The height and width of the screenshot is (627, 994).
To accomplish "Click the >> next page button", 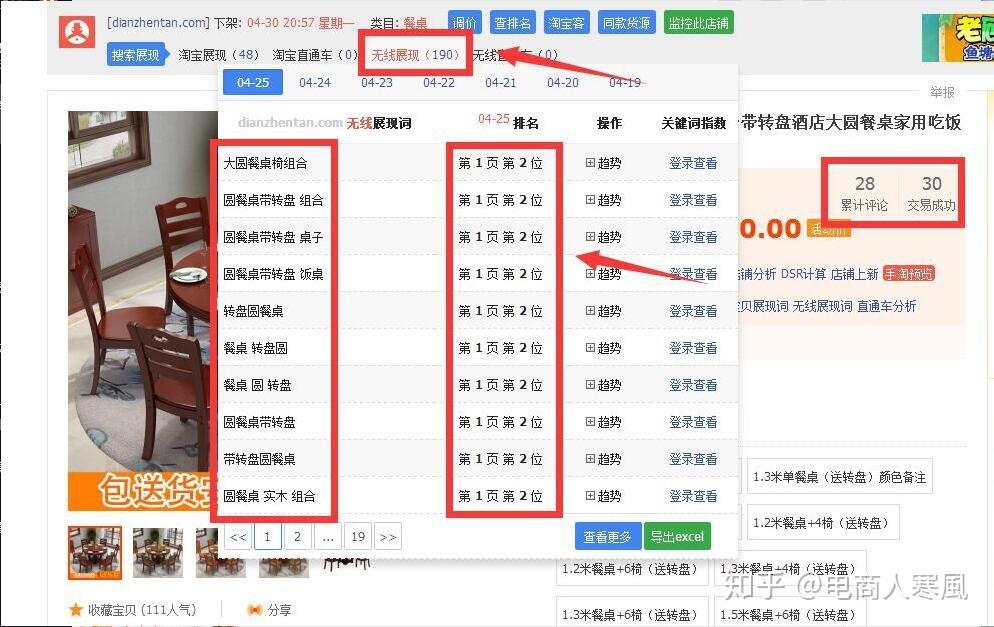I will pos(388,537).
